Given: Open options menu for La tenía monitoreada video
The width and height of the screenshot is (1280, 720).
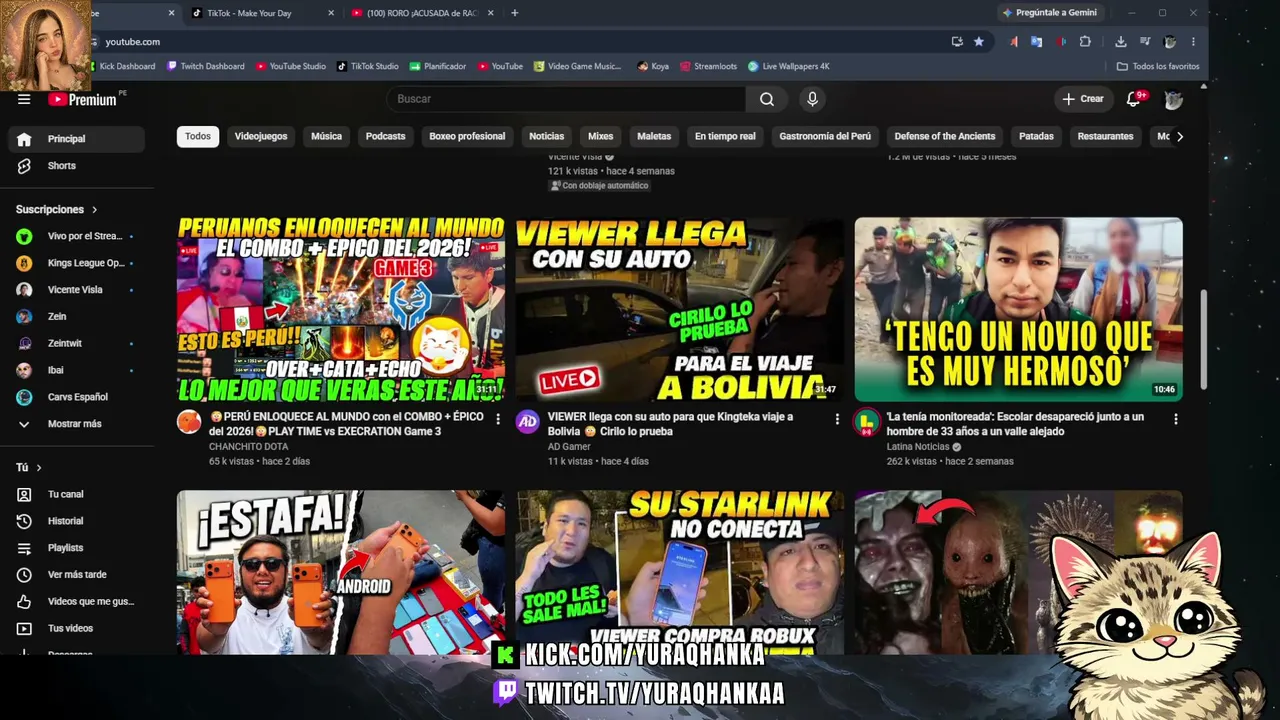Looking at the screenshot, I should pyautogui.click(x=1176, y=419).
